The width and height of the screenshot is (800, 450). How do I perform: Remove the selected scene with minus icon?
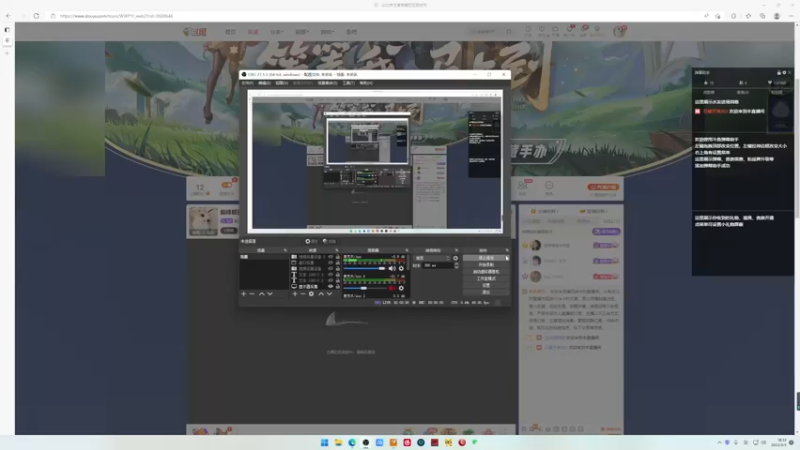(252, 294)
